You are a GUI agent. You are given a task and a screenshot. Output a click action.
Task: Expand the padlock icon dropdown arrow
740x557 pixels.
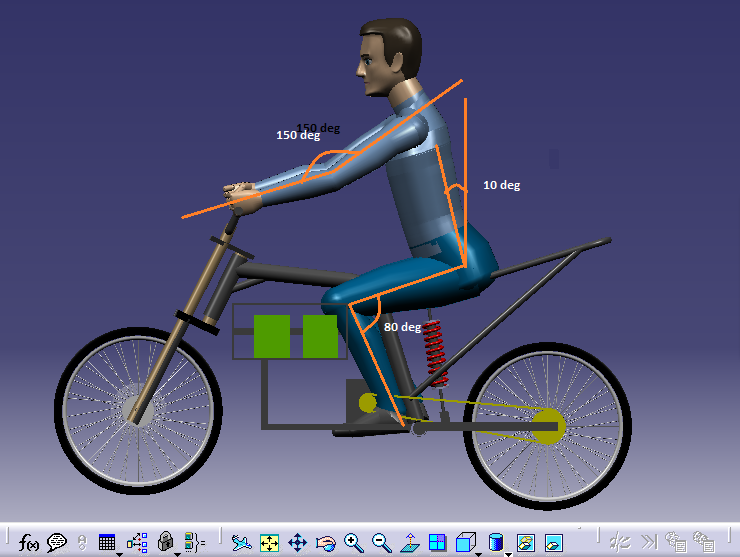coord(177,554)
